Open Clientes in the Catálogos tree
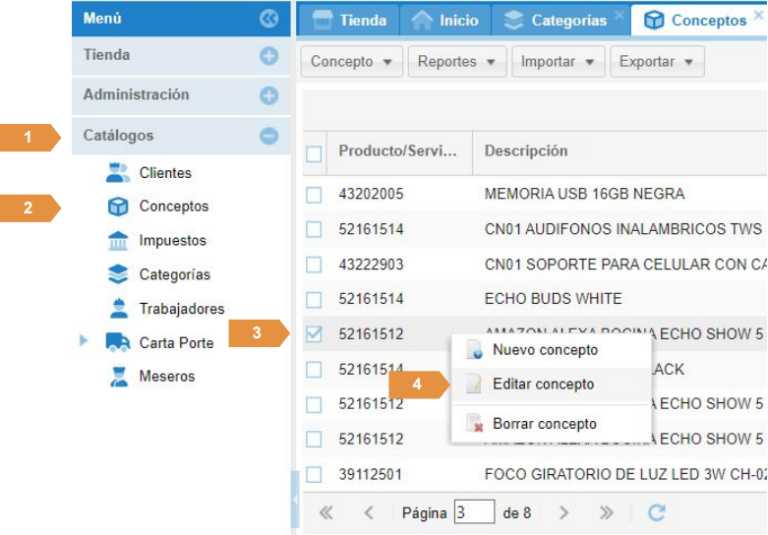The height and width of the screenshot is (535, 768). tap(165, 173)
